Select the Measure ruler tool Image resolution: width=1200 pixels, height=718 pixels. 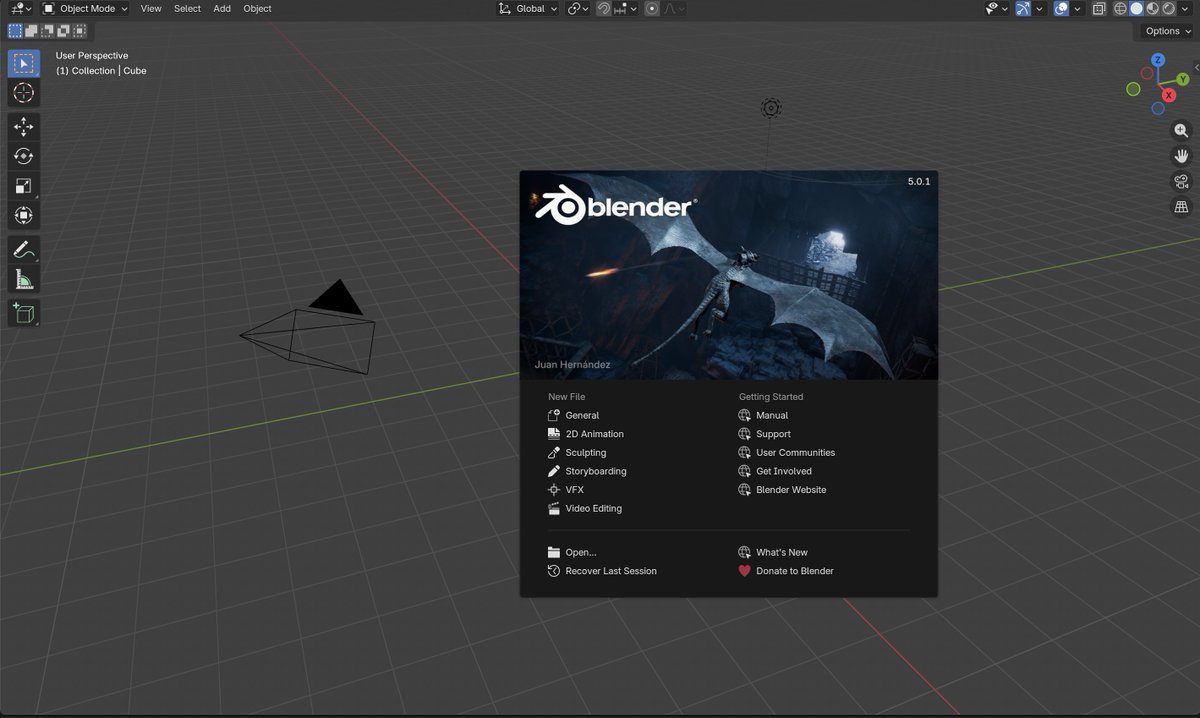coord(24,279)
